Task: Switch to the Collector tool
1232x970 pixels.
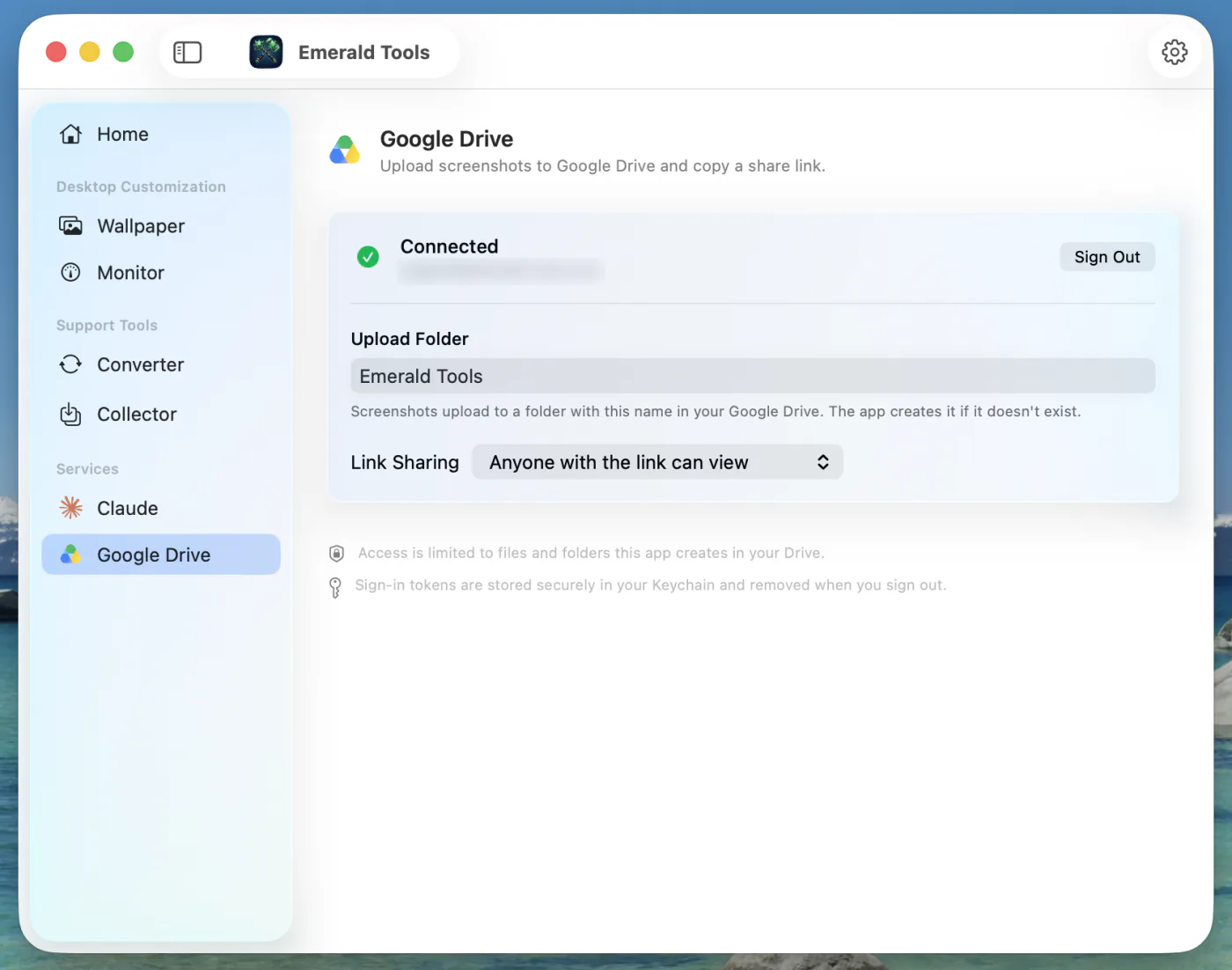Action: pyautogui.click(x=161, y=414)
